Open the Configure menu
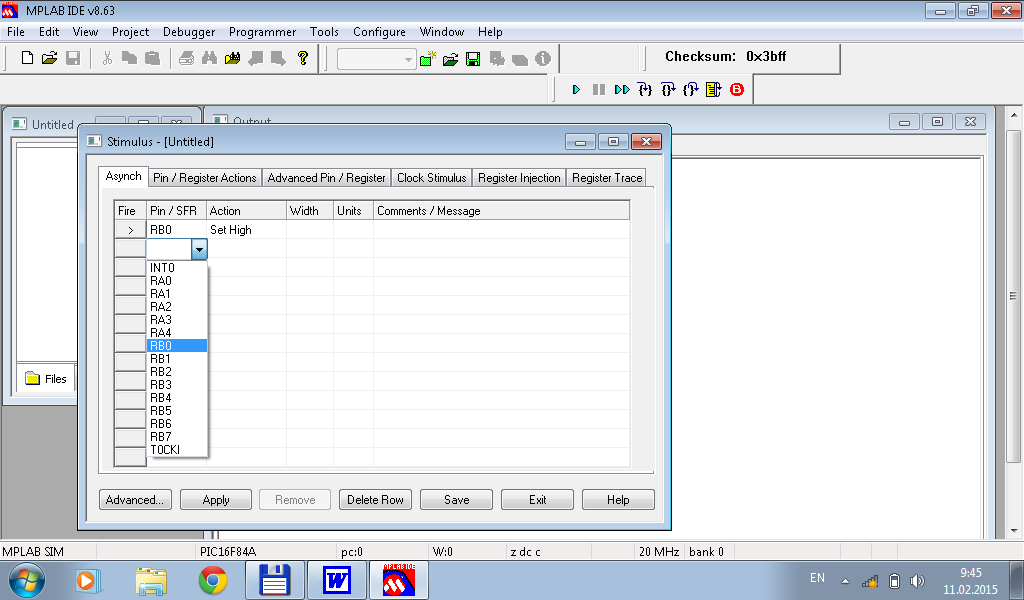Screen dimensions: 1024x600 (379, 32)
